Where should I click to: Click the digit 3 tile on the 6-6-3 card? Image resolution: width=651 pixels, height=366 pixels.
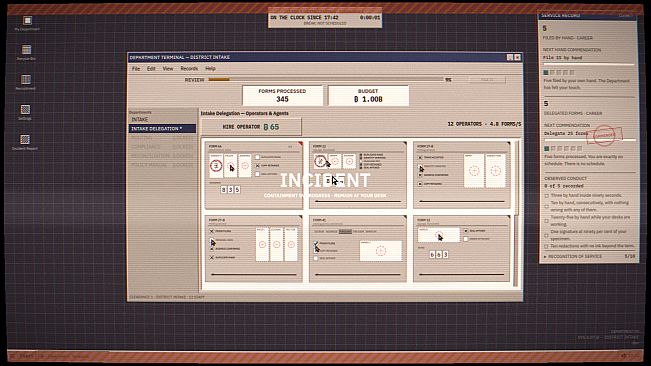click(445, 254)
